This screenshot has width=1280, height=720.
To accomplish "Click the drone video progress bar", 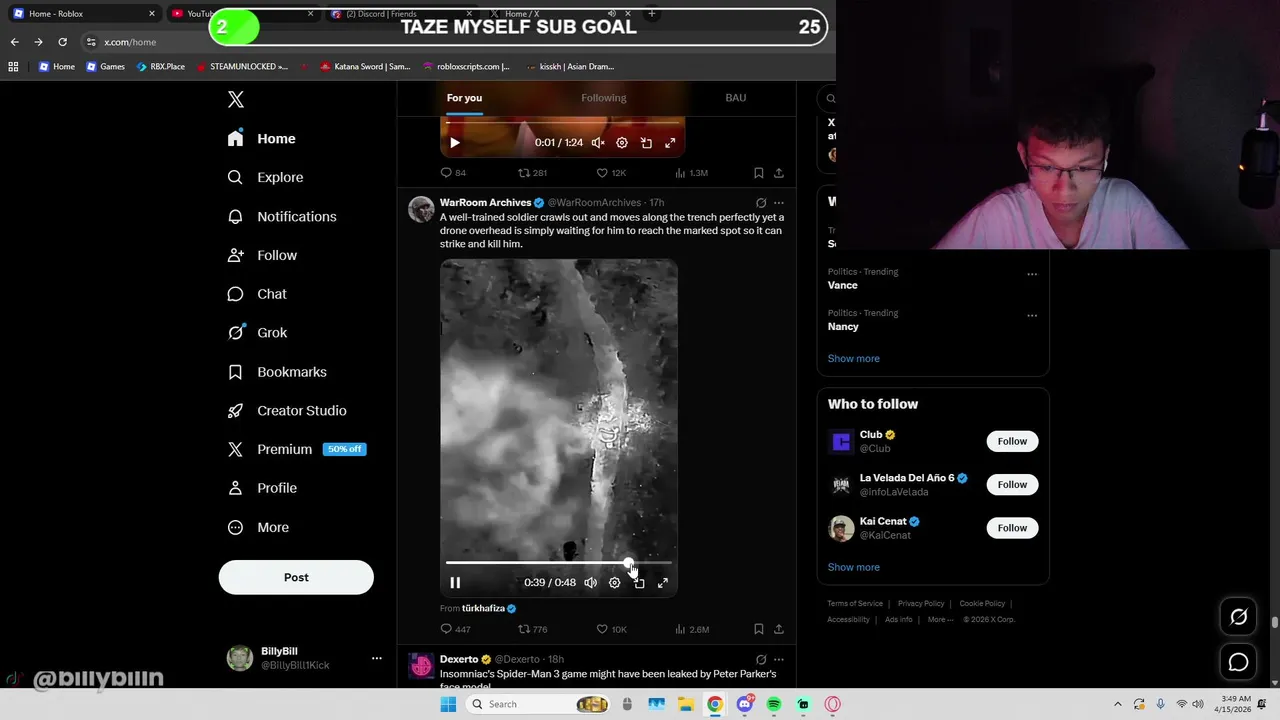I will click(559, 563).
